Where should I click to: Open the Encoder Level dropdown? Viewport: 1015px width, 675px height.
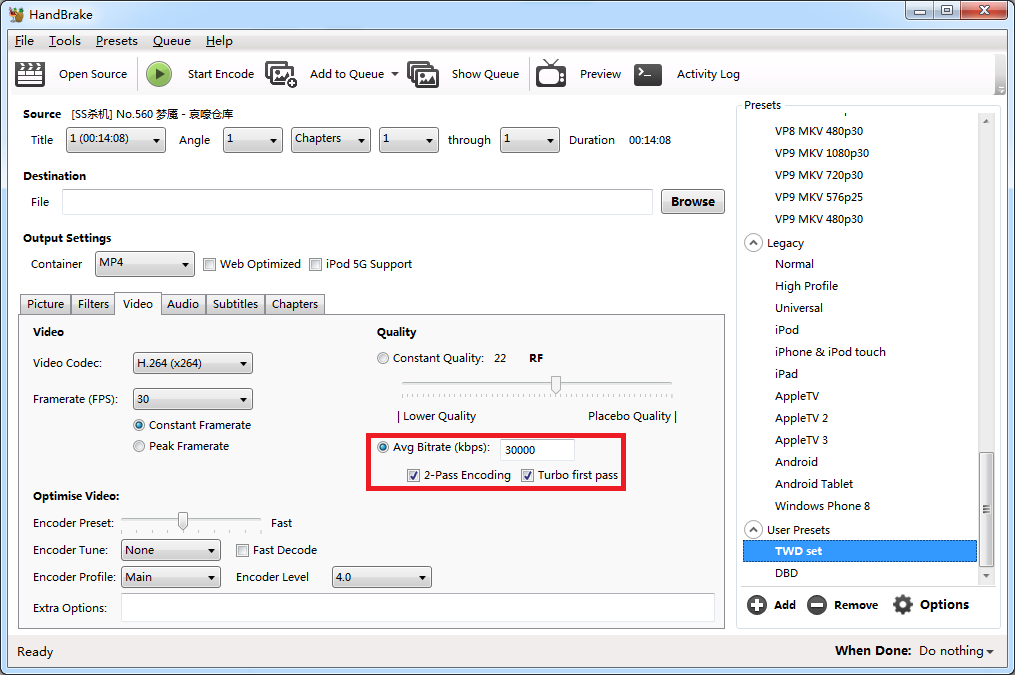coord(381,577)
